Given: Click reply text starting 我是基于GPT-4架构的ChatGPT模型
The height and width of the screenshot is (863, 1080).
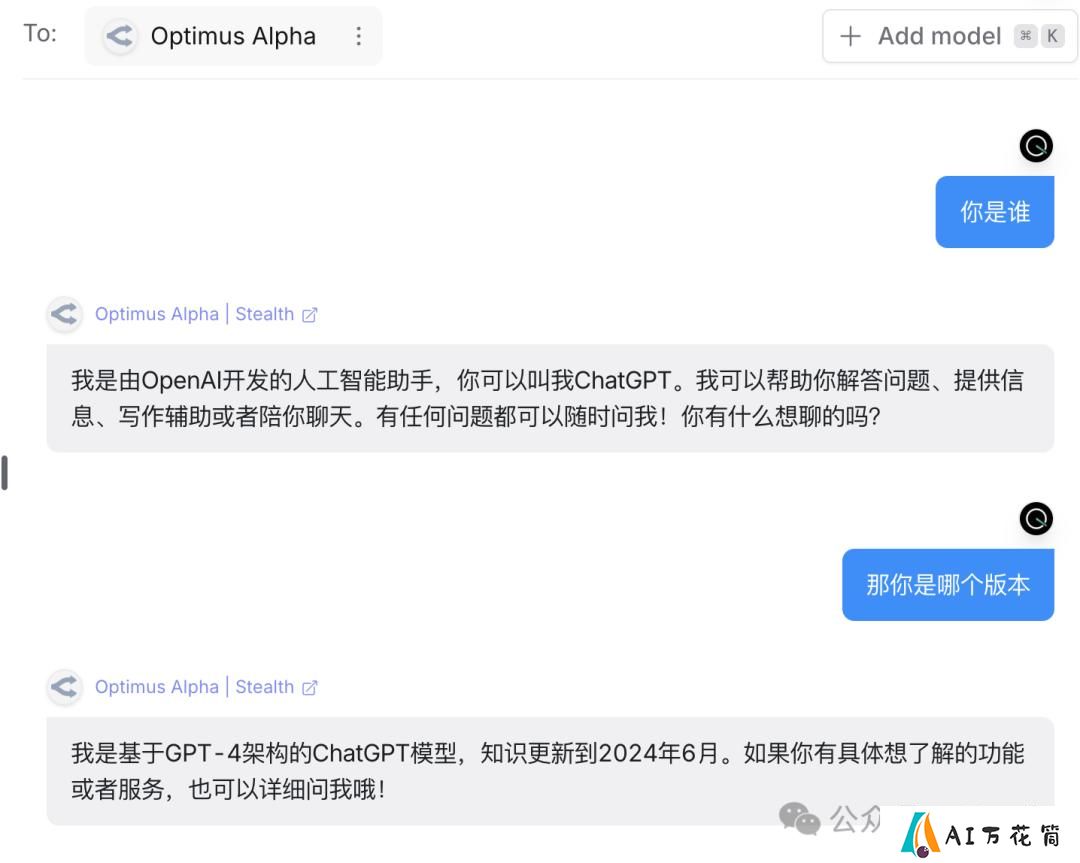Looking at the screenshot, I should 548,771.
